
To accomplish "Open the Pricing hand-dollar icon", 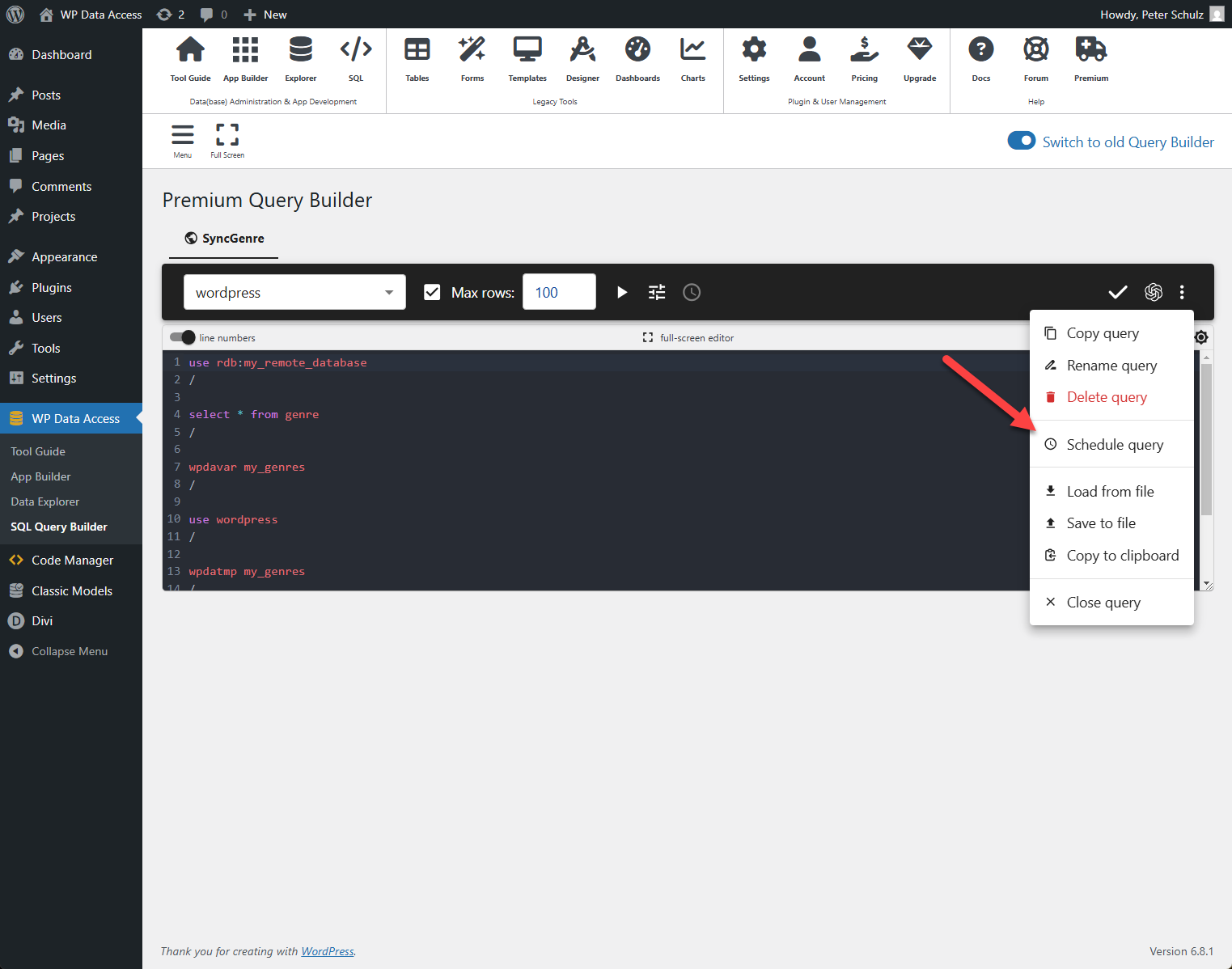I will [x=865, y=50].
